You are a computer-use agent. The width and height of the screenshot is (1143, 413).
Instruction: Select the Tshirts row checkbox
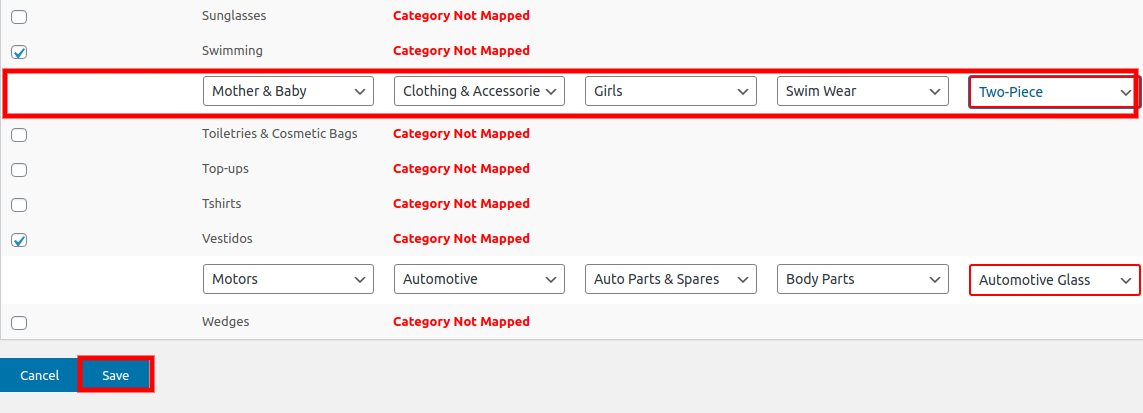coord(19,205)
